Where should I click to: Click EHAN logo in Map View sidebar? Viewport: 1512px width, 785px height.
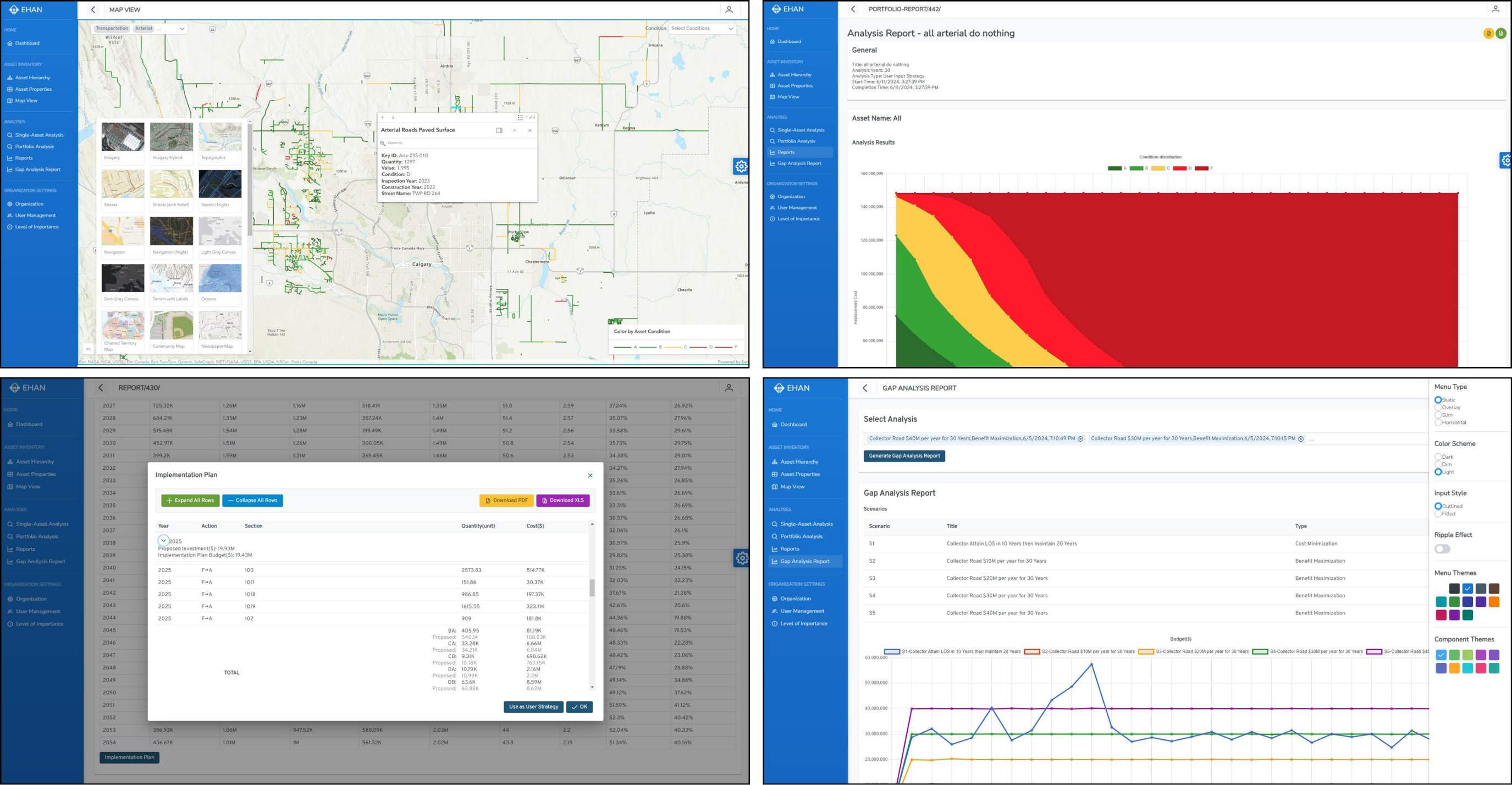25,9
